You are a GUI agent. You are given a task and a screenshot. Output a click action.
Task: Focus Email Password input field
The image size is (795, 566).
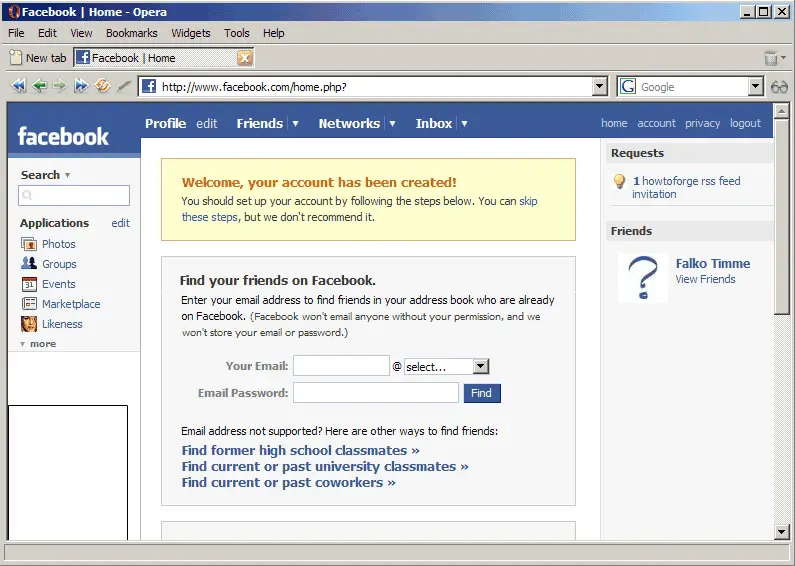(376, 393)
